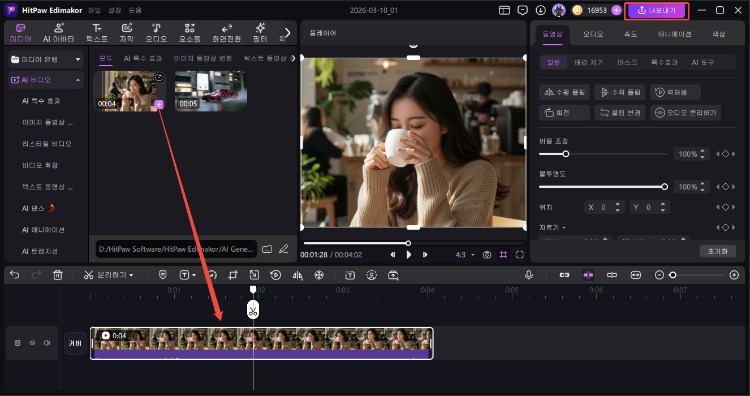Step to previous frame in player
The image size is (750, 396).
[393, 255]
